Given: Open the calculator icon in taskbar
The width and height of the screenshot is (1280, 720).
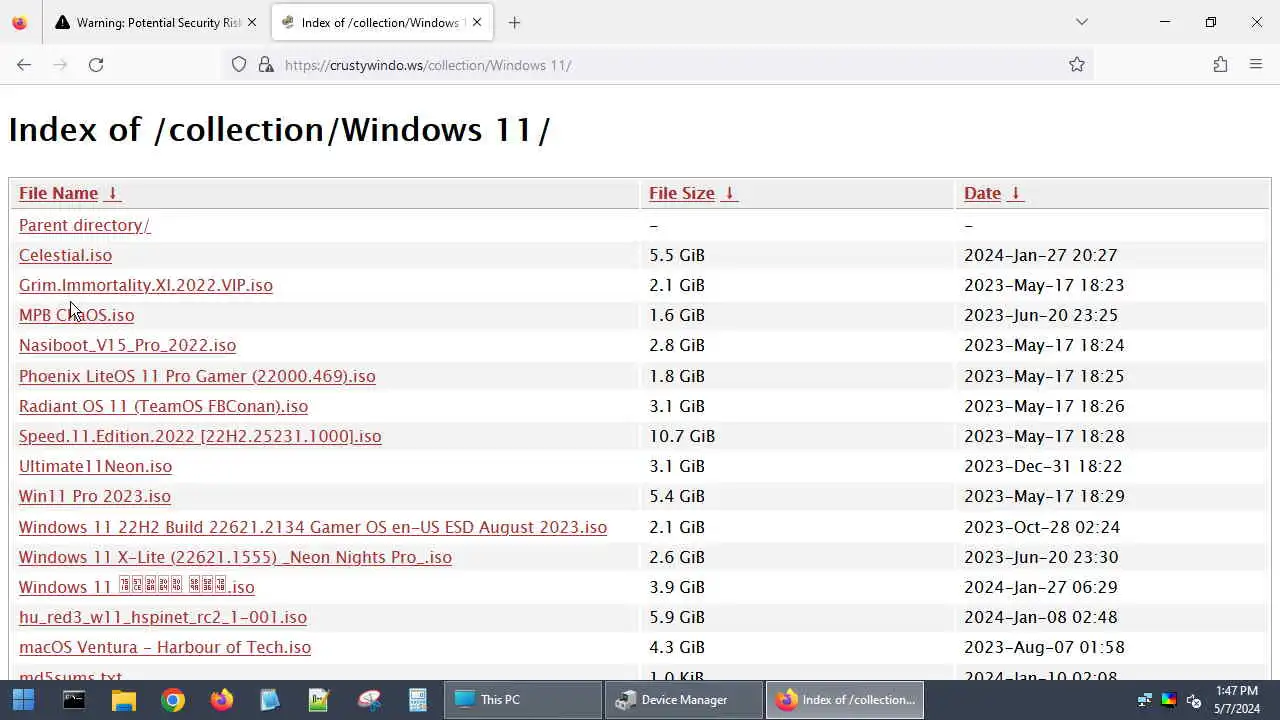Looking at the screenshot, I should 417,700.
